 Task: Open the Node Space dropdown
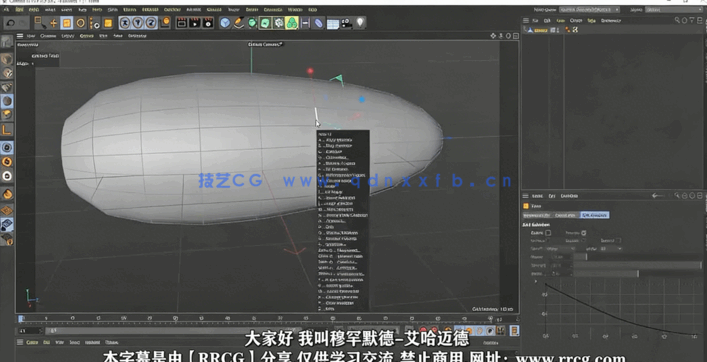click(589, 9)
